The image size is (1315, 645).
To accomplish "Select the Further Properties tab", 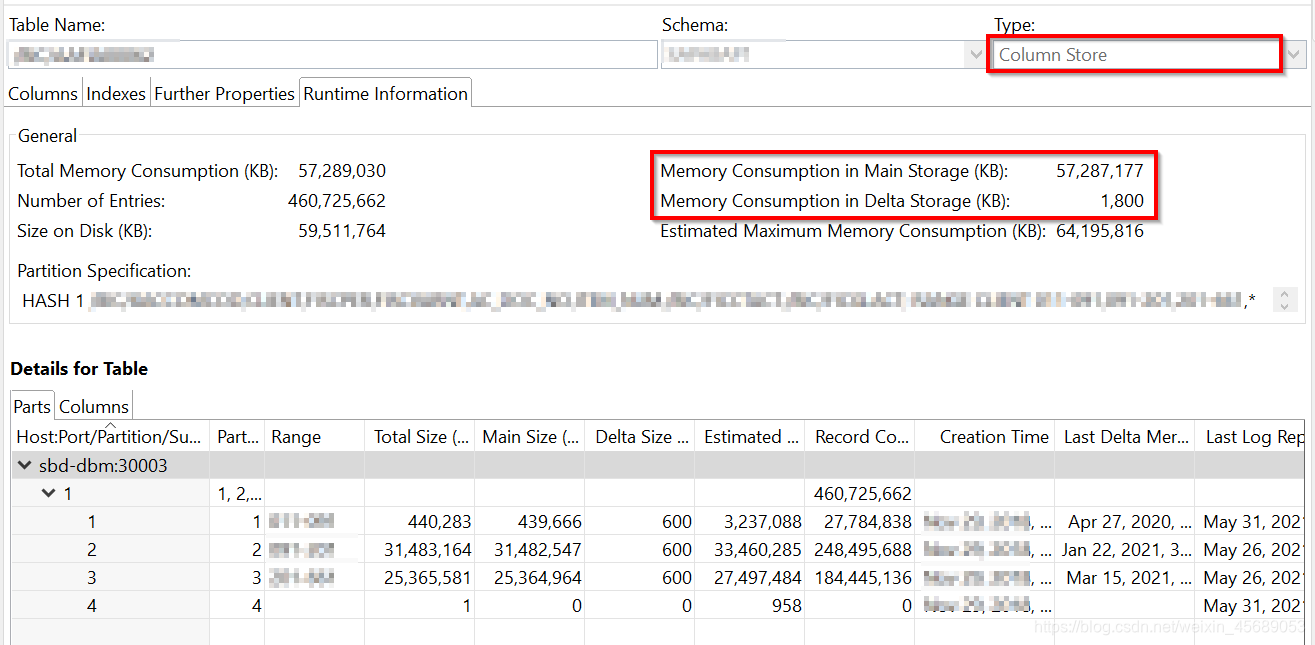I will [224, 92].
